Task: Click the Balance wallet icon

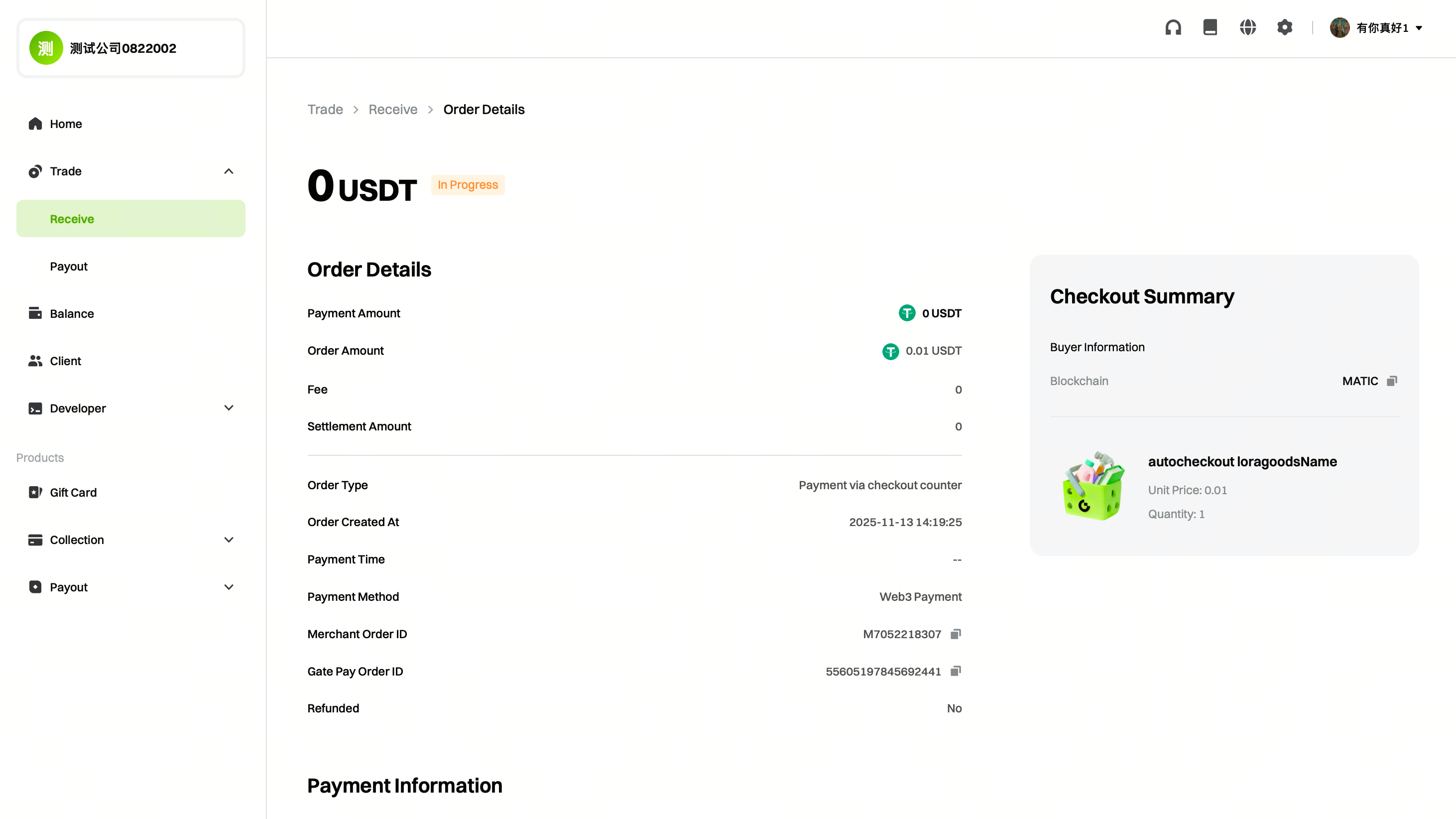Action: (x=35, y=313)
